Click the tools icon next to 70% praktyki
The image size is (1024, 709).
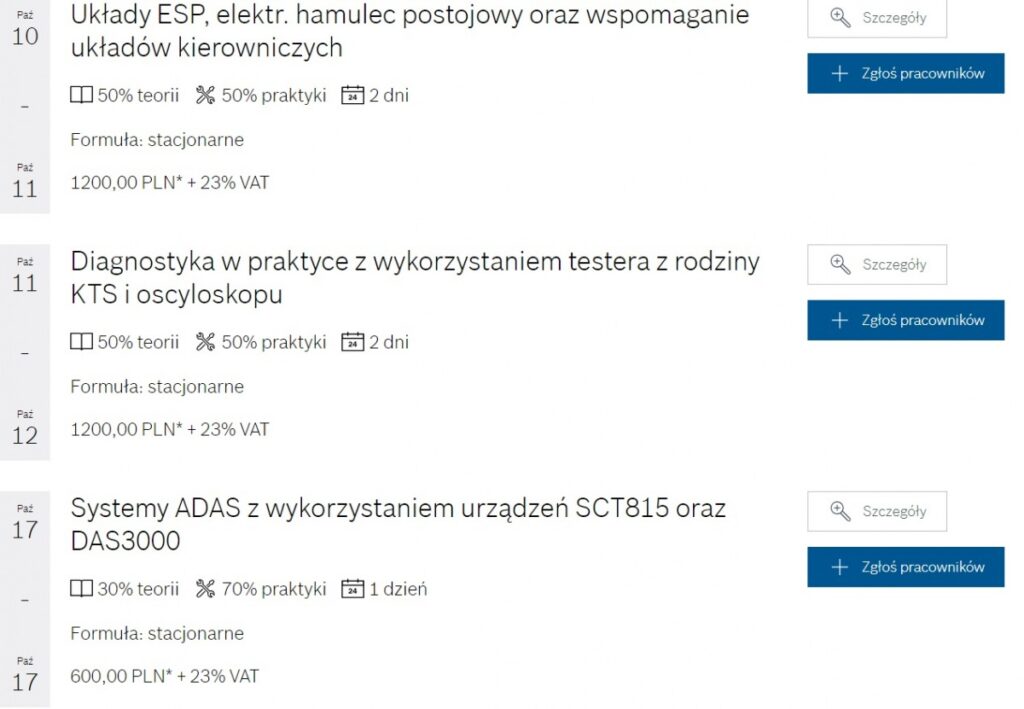206,589
